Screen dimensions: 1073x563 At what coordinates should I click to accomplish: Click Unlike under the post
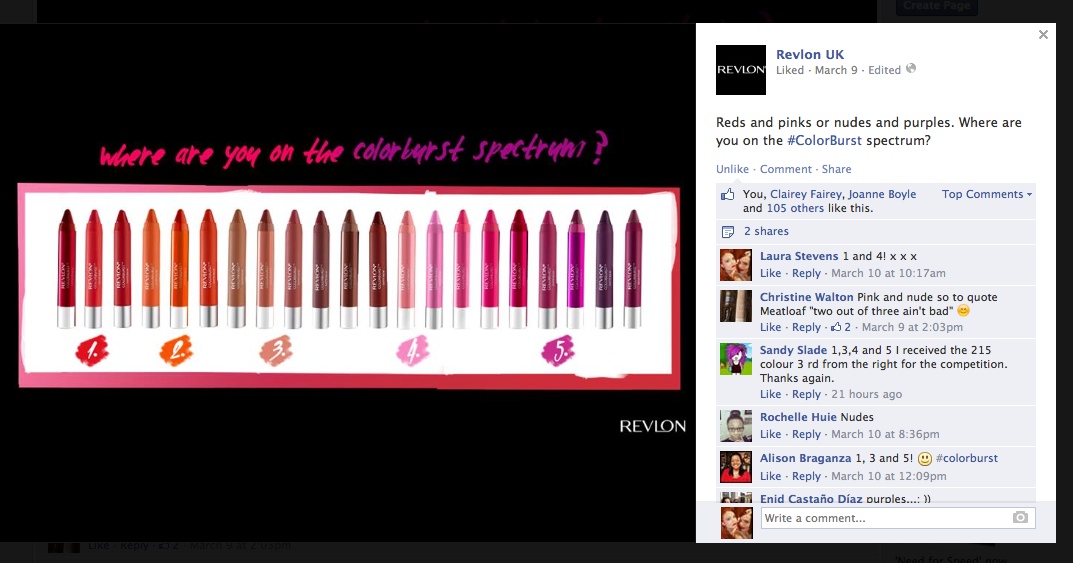click(x=732, y=169)
